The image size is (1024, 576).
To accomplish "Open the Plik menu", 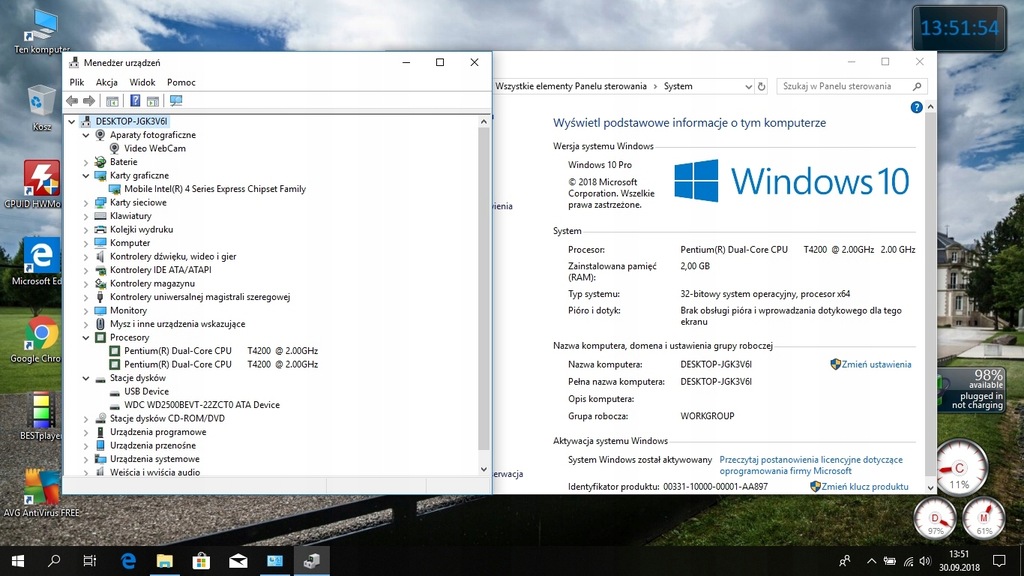I will (77, 82).
